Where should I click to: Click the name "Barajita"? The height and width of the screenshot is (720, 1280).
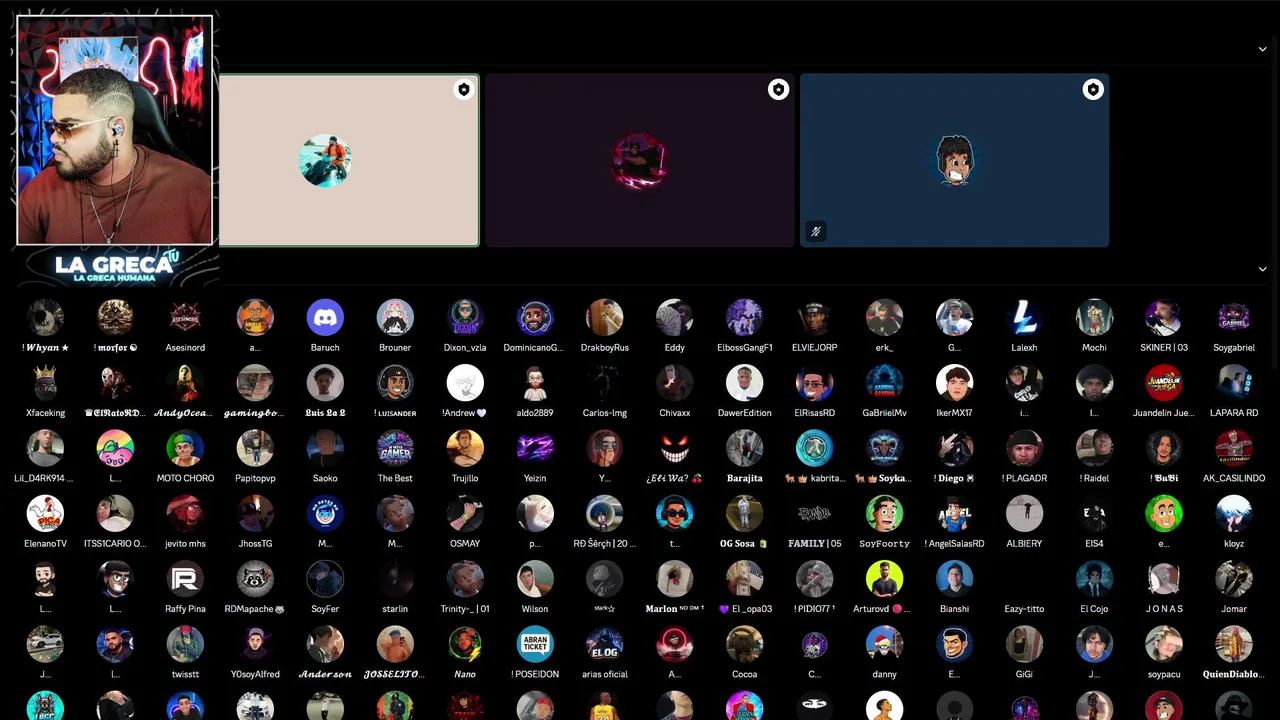tap(745, 478)
